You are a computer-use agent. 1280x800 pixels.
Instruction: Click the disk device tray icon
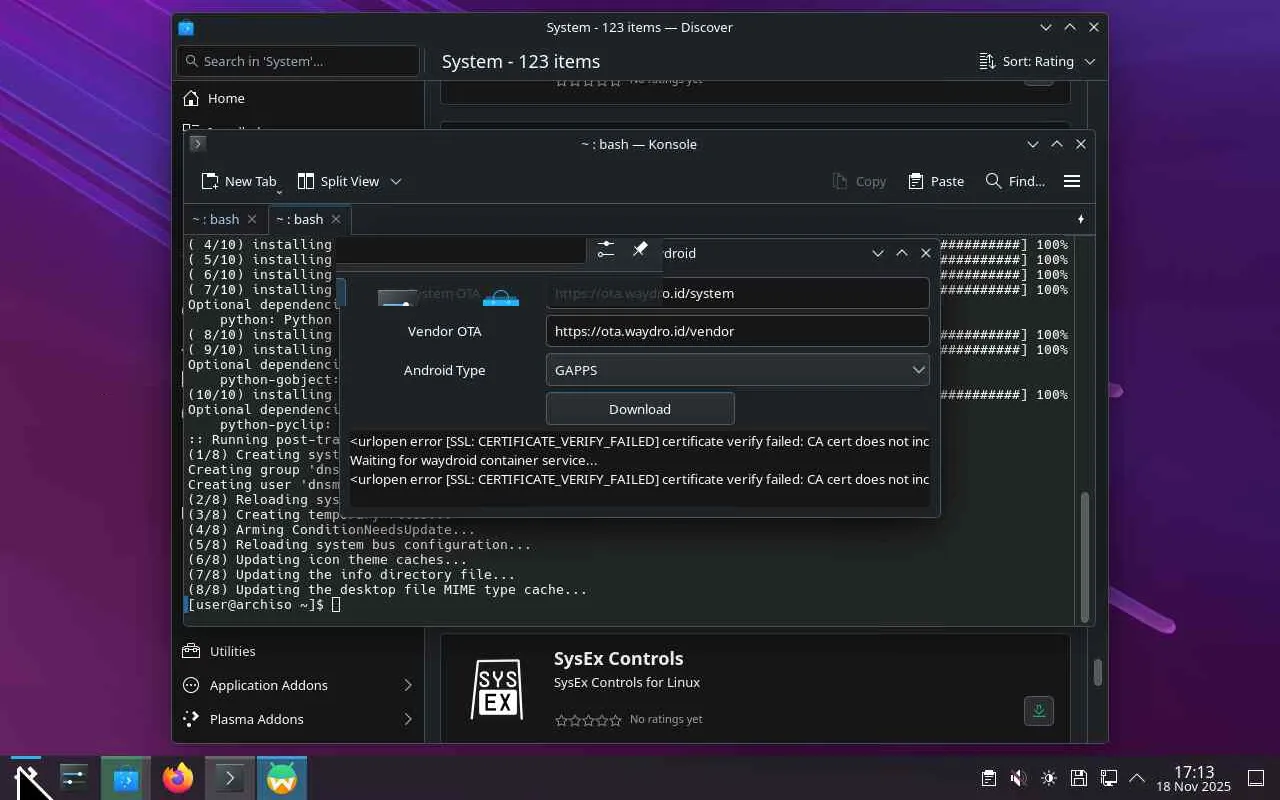coord(1078,778)
